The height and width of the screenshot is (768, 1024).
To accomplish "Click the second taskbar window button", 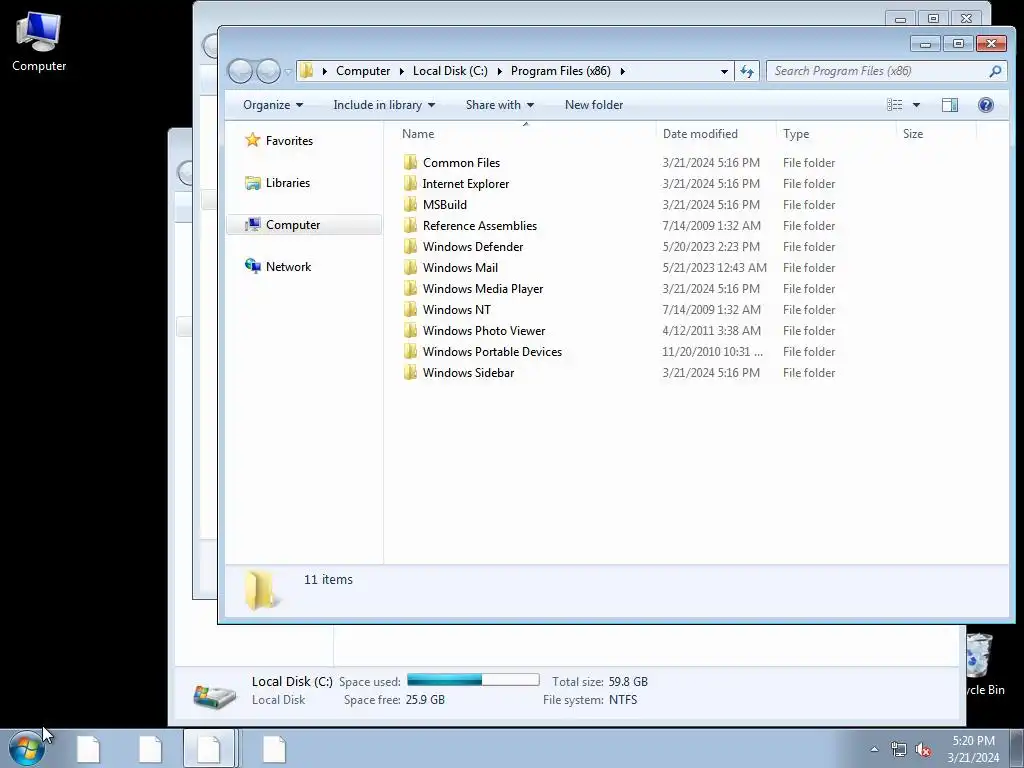I will (x=150, y=749).
